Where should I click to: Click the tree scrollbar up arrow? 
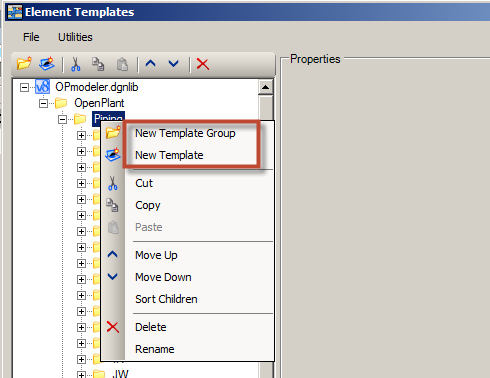point(266,88)
